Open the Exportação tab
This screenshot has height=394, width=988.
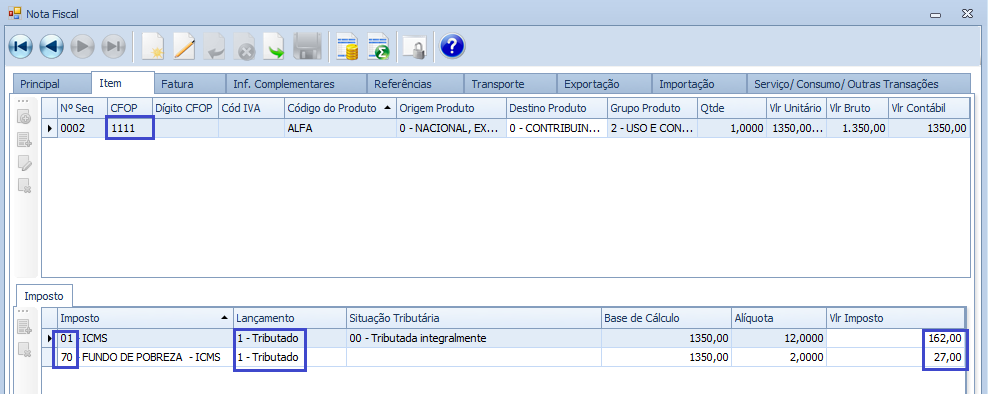[604, 84]
